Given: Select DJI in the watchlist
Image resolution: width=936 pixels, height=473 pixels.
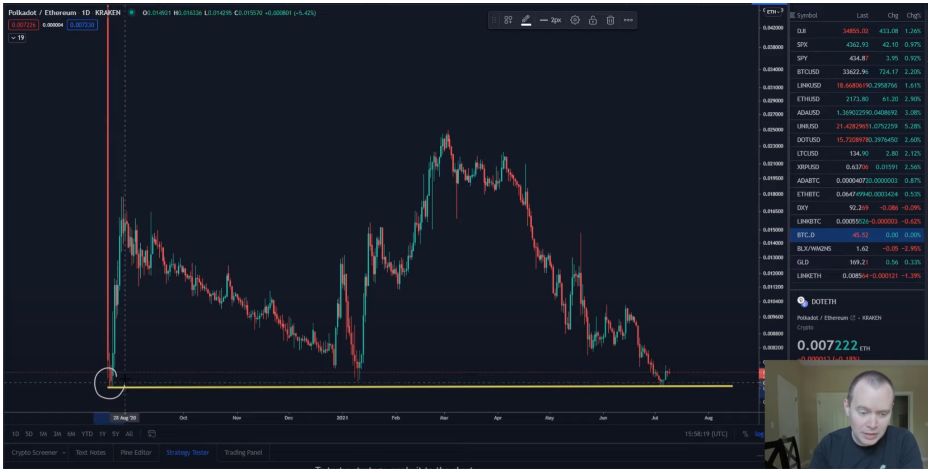Looking at the screenshot, I should click(x=857, y=30).
